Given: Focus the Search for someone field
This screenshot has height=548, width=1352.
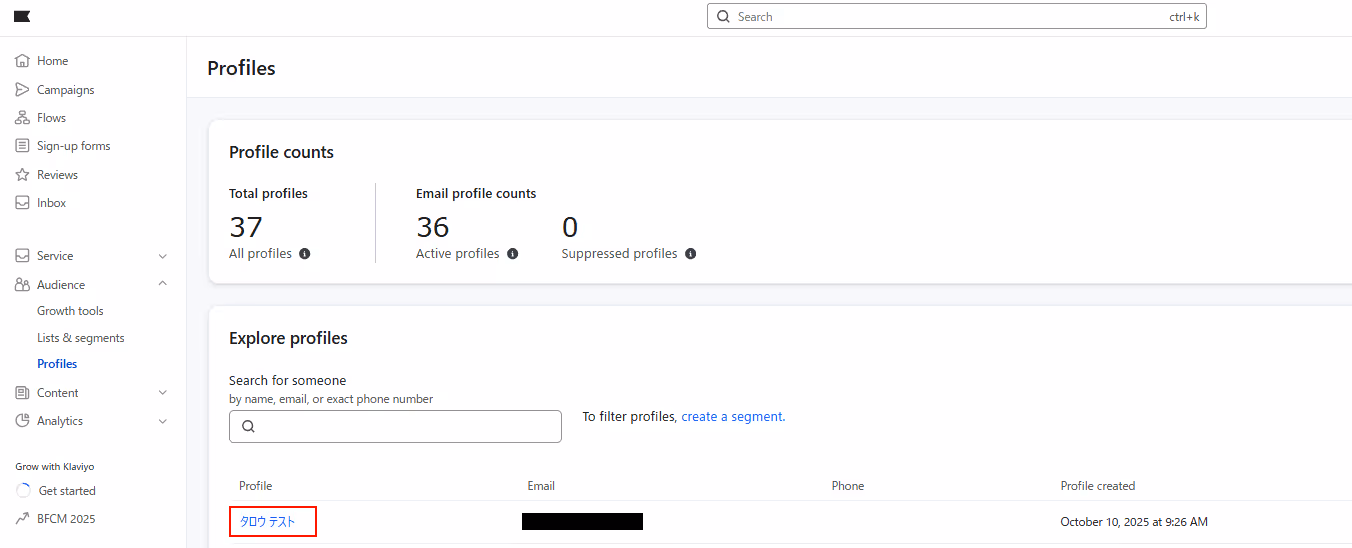Looking at the screenshot, I should coord(395,426).
